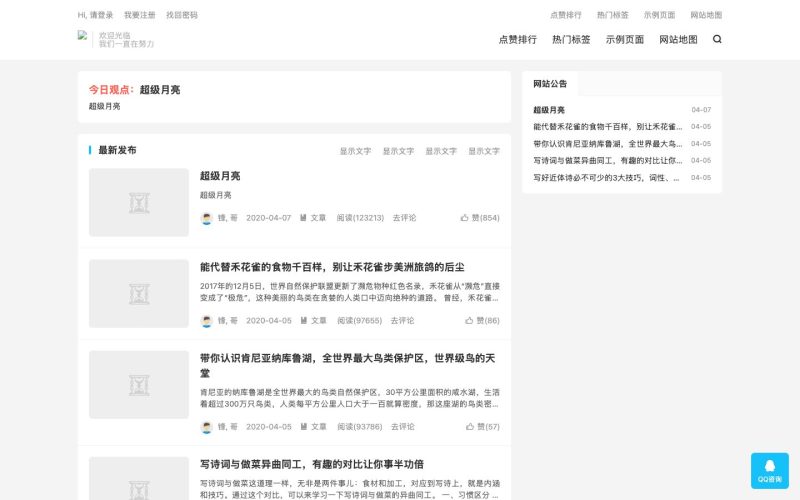Open 点赞排行 in main navigation
800x500 pixels.
click(517, 39)
